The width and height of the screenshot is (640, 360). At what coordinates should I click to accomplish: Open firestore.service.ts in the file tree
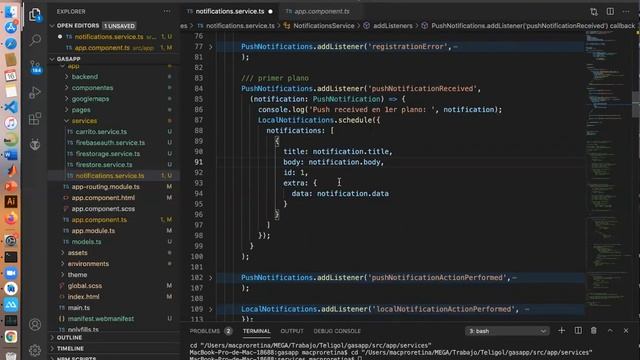104,165
